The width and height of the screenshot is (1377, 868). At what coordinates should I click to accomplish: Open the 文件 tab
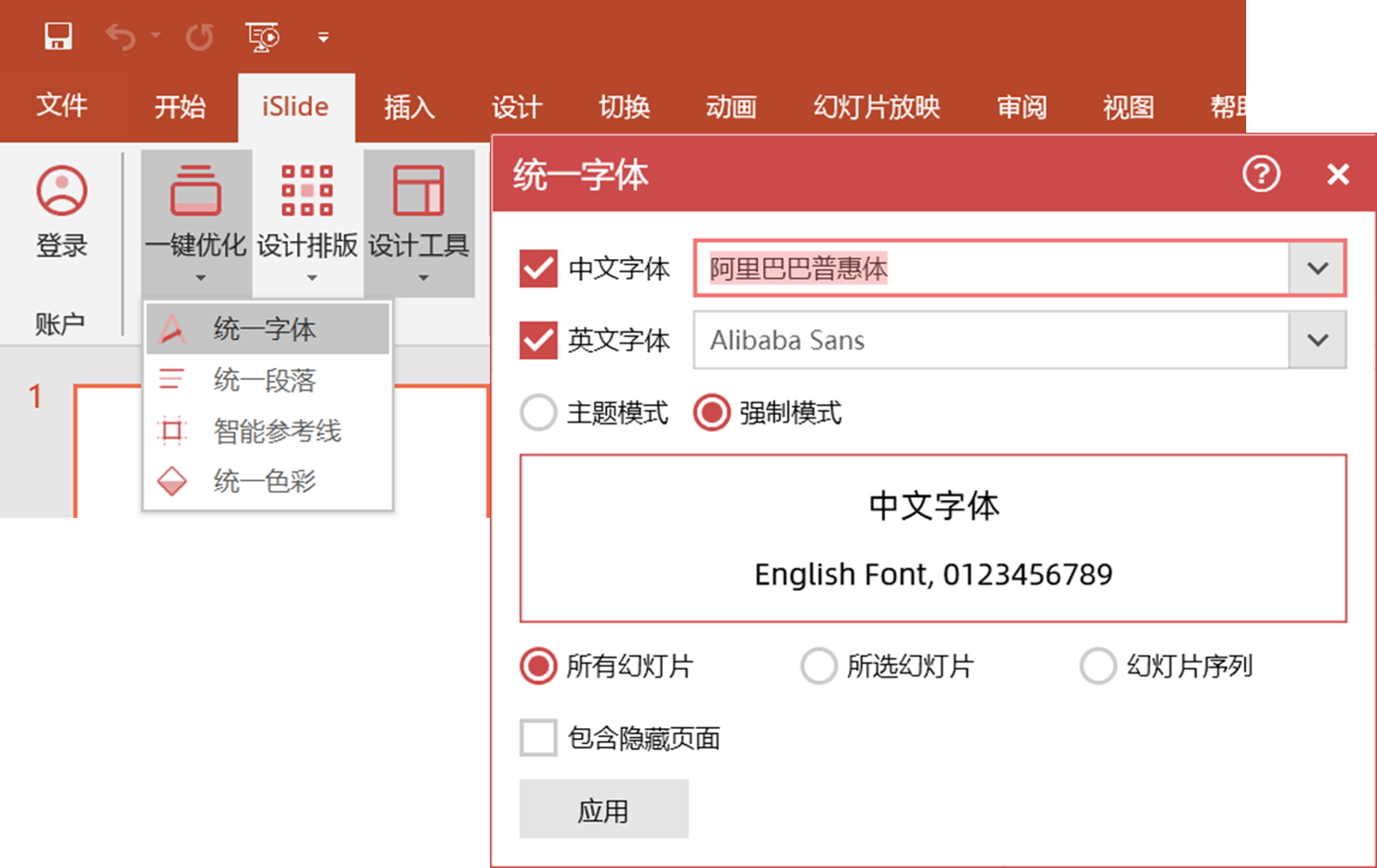pos(62,106)
